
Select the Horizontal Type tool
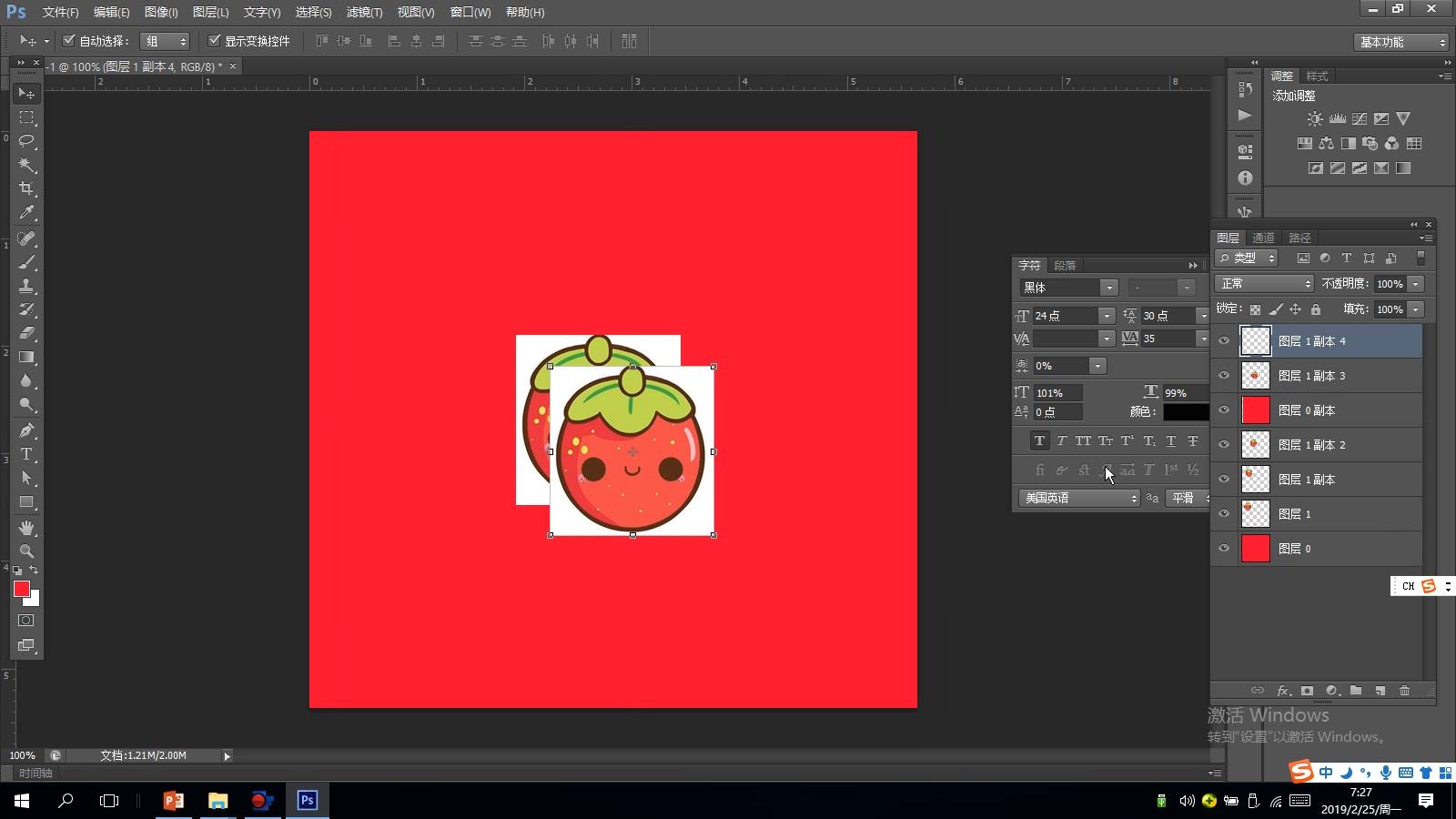coord(26,454)
